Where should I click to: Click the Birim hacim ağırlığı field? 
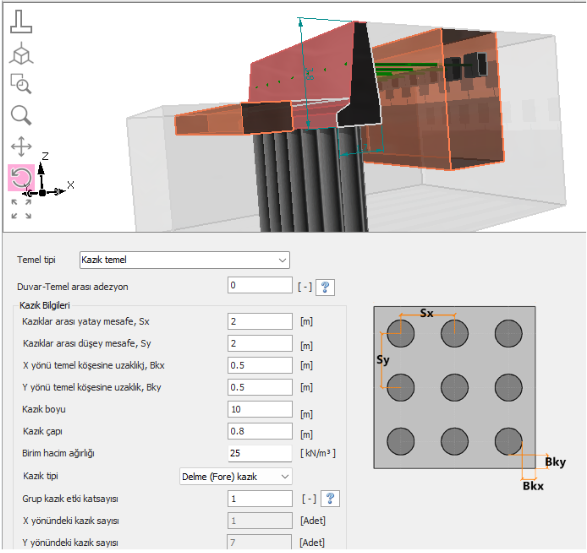coord(260,453)
